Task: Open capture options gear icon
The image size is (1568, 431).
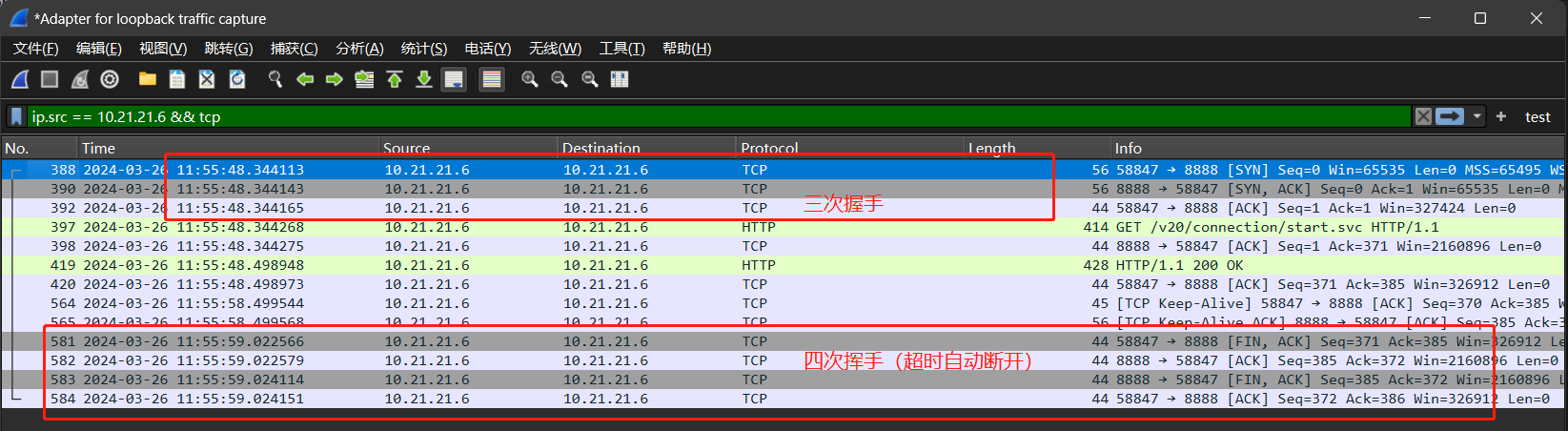Action: pos(110,79)
